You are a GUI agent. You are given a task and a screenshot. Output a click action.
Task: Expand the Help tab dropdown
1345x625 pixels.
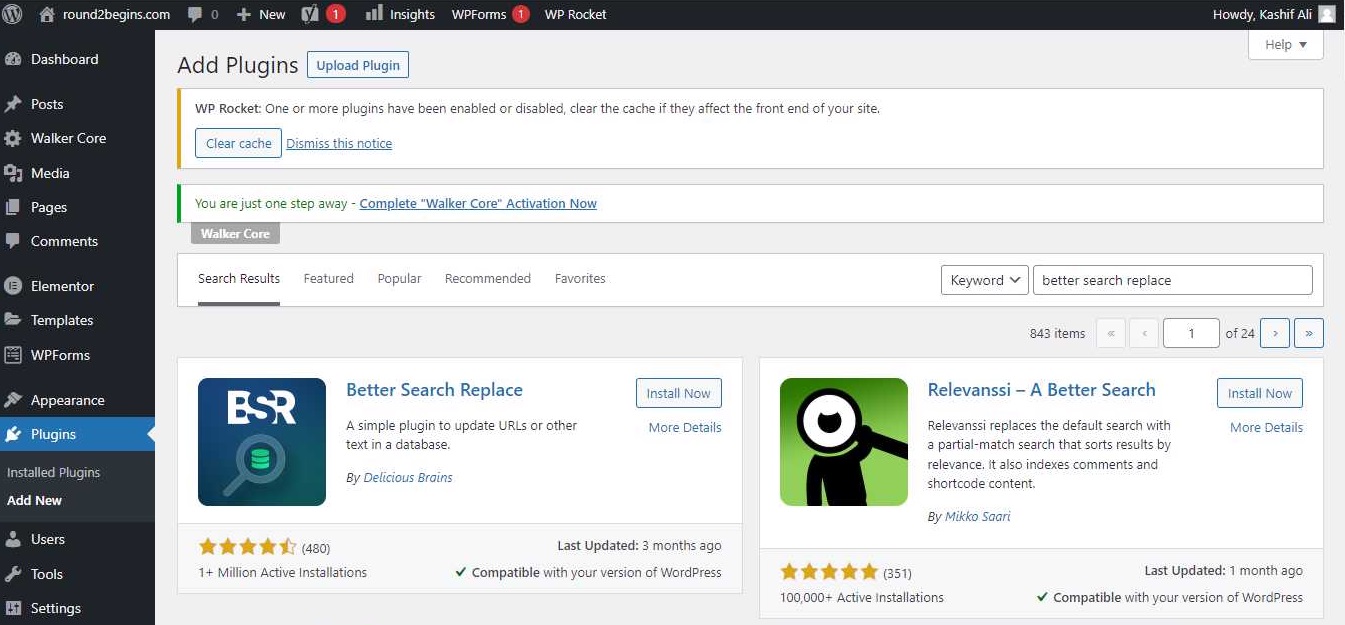[x=1286, y=45]
